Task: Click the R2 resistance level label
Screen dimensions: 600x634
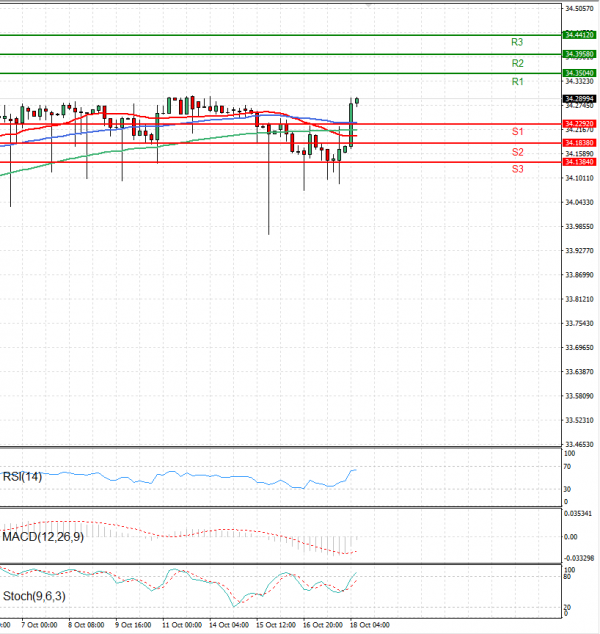Action: pyautogui.click(x=517, y=63)
